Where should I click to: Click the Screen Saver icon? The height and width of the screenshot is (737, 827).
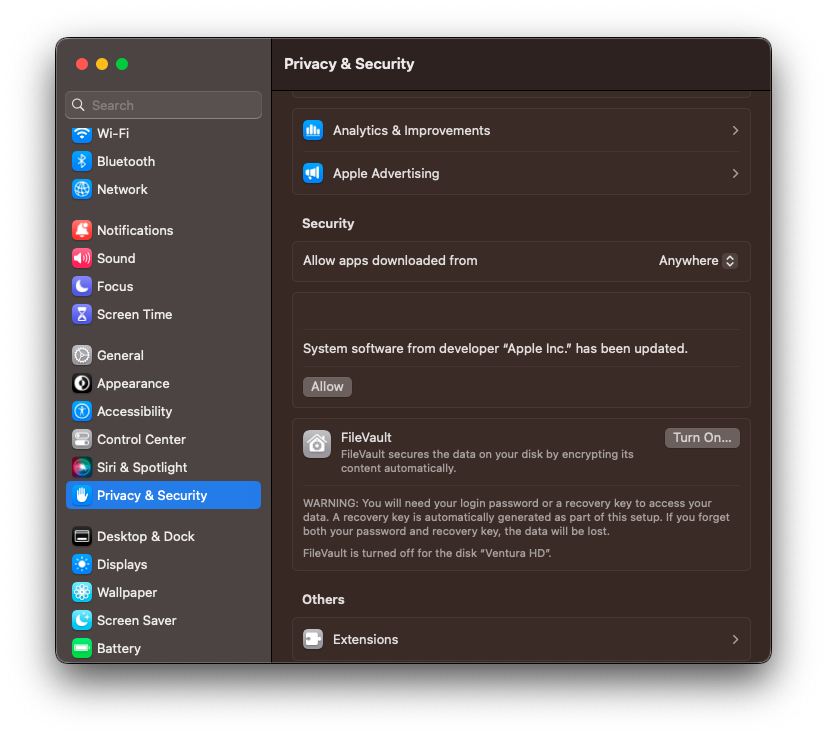(x=82, y=620)
